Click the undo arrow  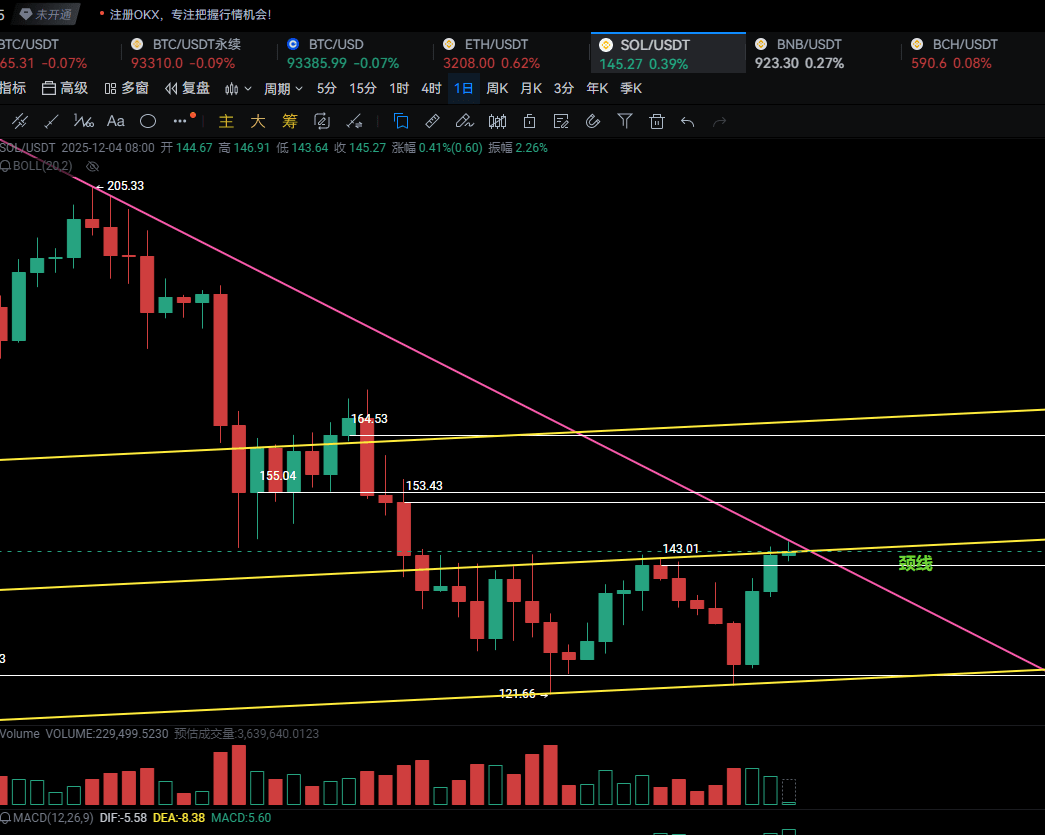click(x=687, y=122)
